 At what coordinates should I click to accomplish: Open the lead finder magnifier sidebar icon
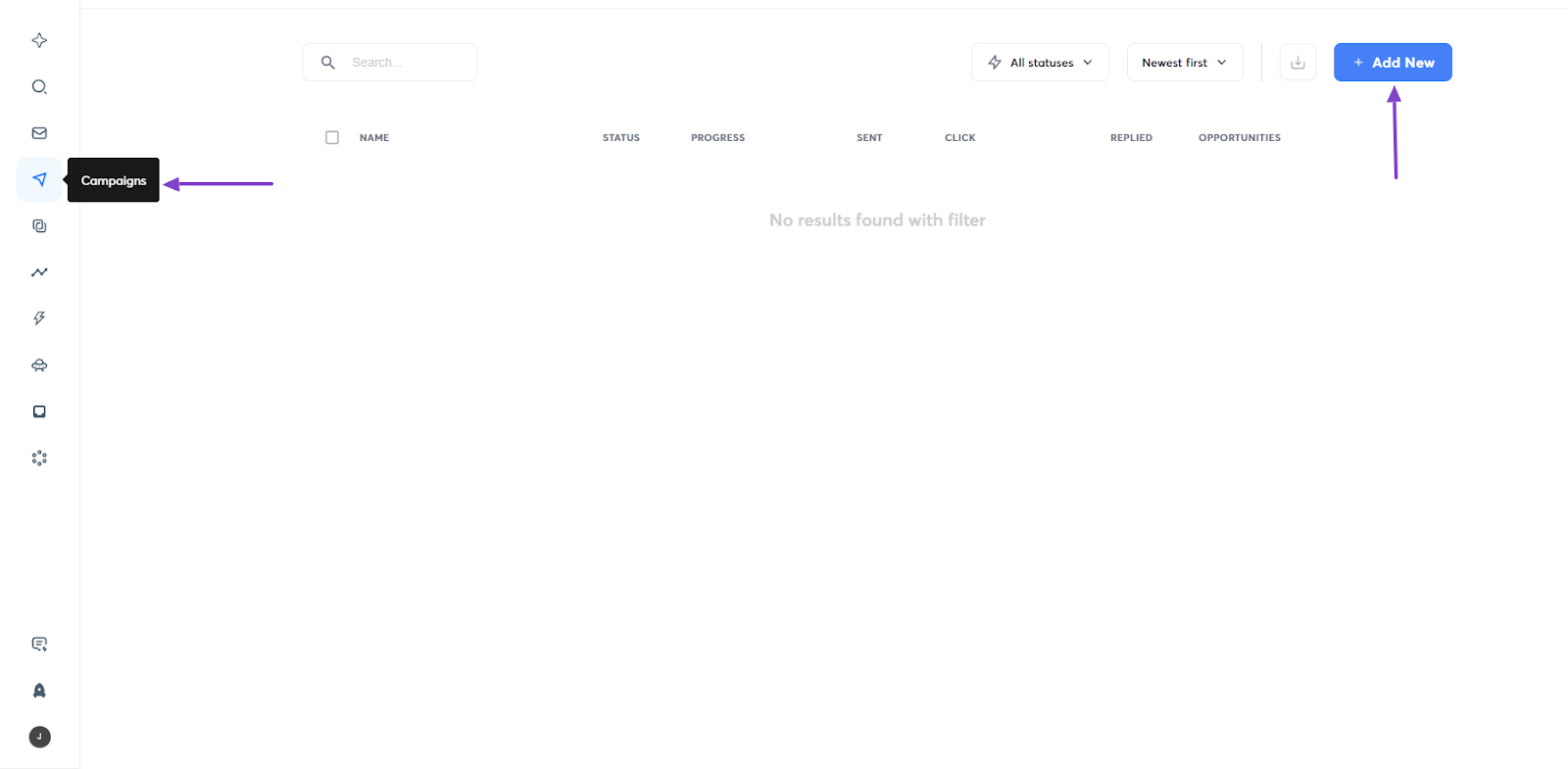click(x=39, y=86)
